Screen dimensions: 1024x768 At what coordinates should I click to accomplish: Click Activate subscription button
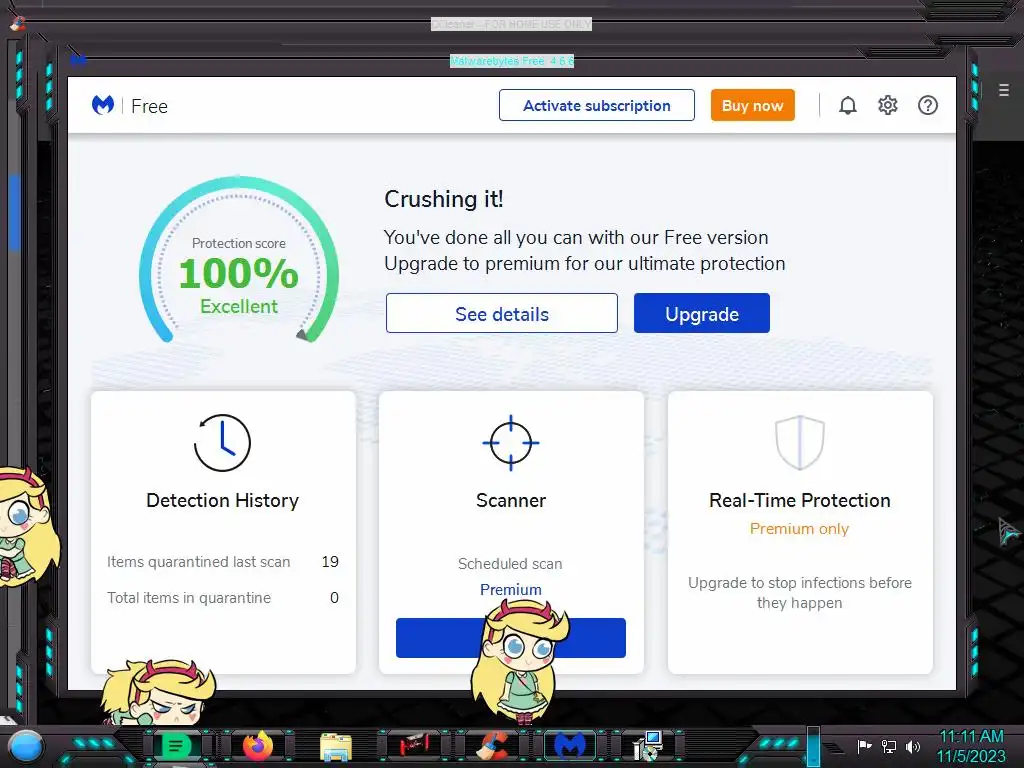coord(596,105)
